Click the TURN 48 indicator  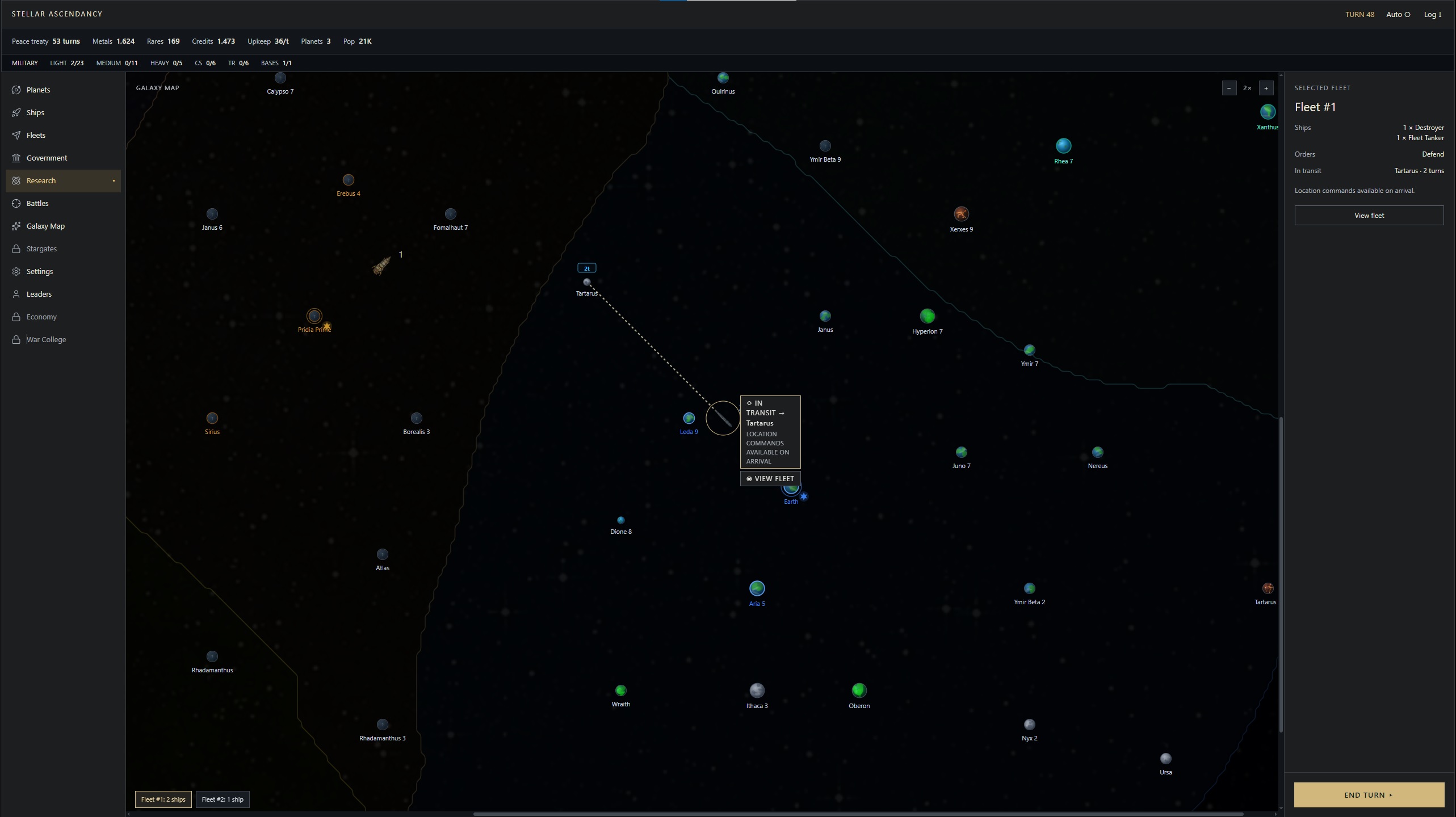point(1360,14)
